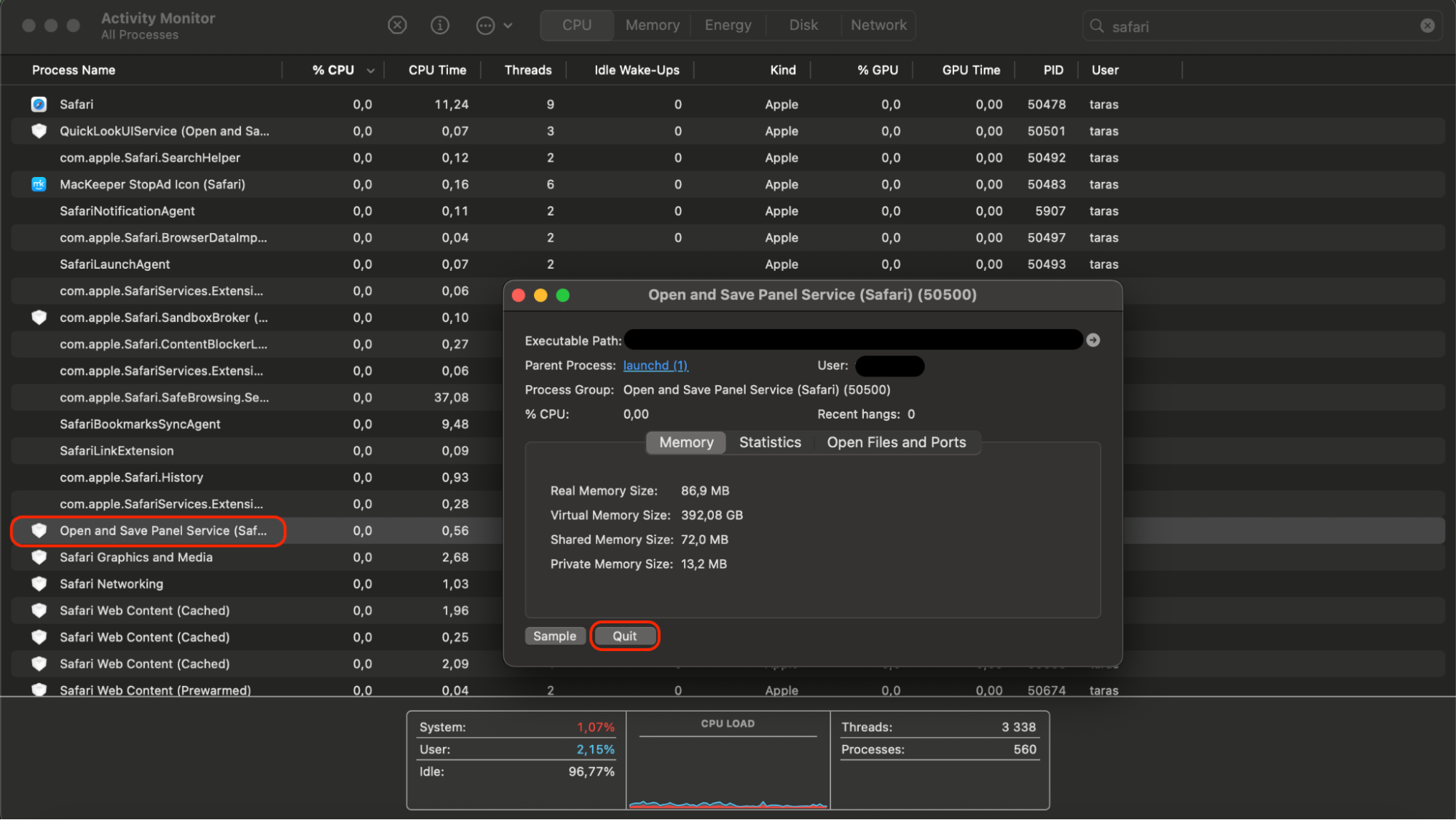Viewport: 1456px width, 820px height.
Task: Open the ellipsis actions dropdown in toolbar
Action: pos(494,25)
